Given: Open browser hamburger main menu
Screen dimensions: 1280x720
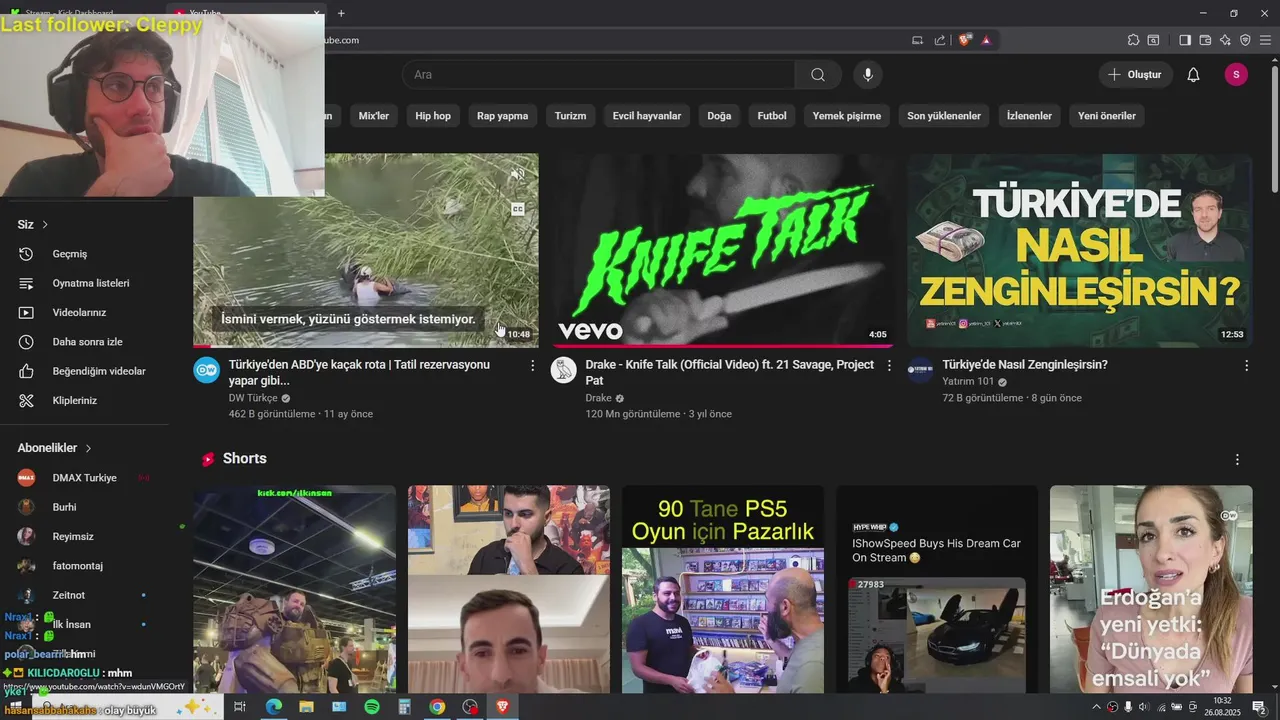Looking at the screenshot, I should [1265, 40].
